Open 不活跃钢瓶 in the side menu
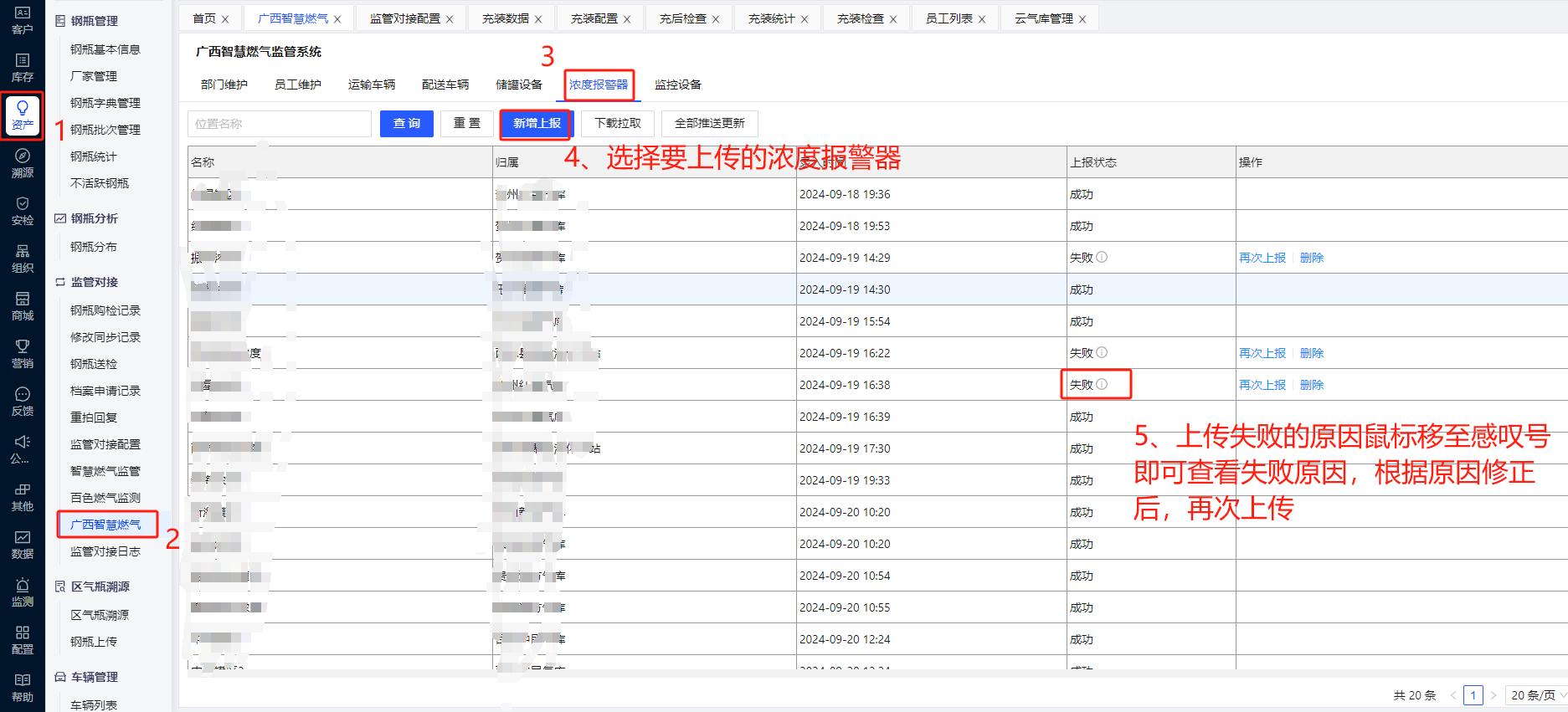Viewport: 1568px width, 712px height. tap(100, 183)
